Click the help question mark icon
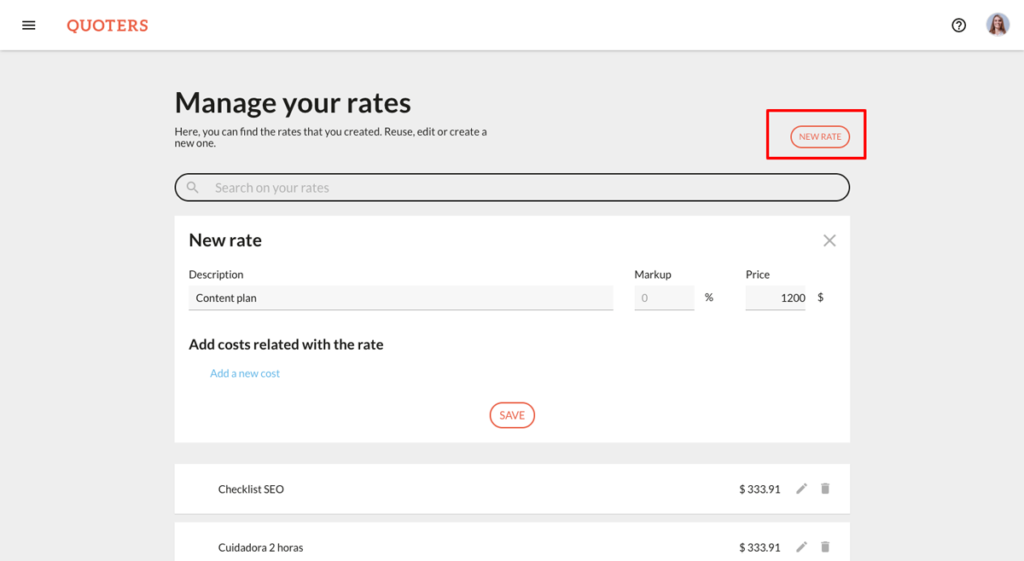 [959, 25]
